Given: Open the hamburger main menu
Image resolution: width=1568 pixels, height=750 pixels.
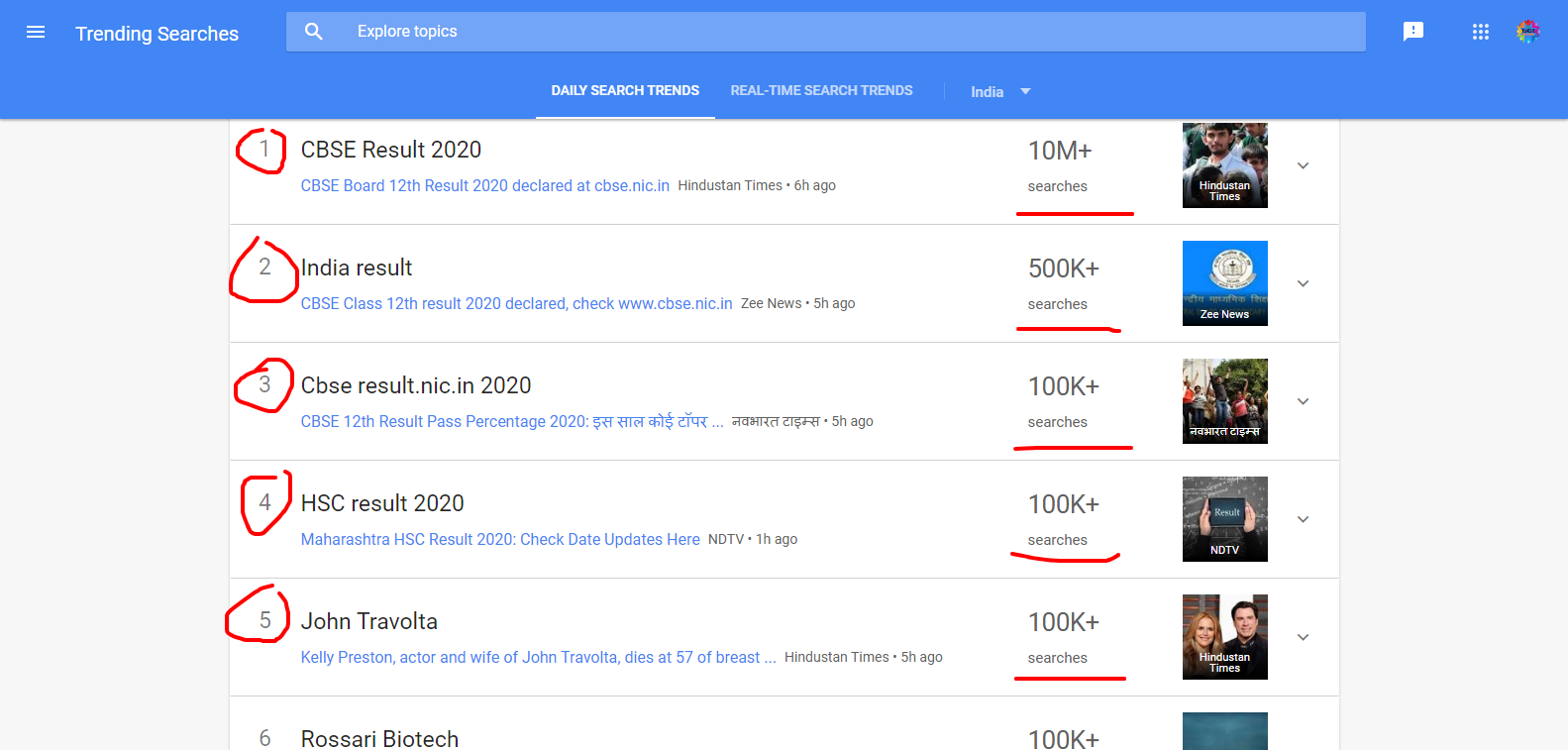Looking at the screenshot, I should [36, 32].
